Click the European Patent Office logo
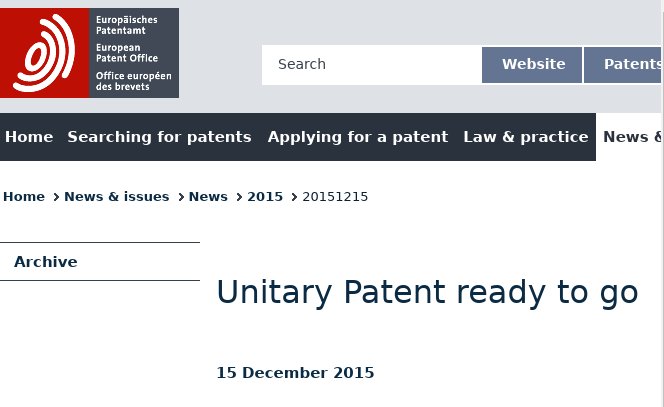This screenshot has width=664, height=407. pyautogui.click(x=89, y=53)
